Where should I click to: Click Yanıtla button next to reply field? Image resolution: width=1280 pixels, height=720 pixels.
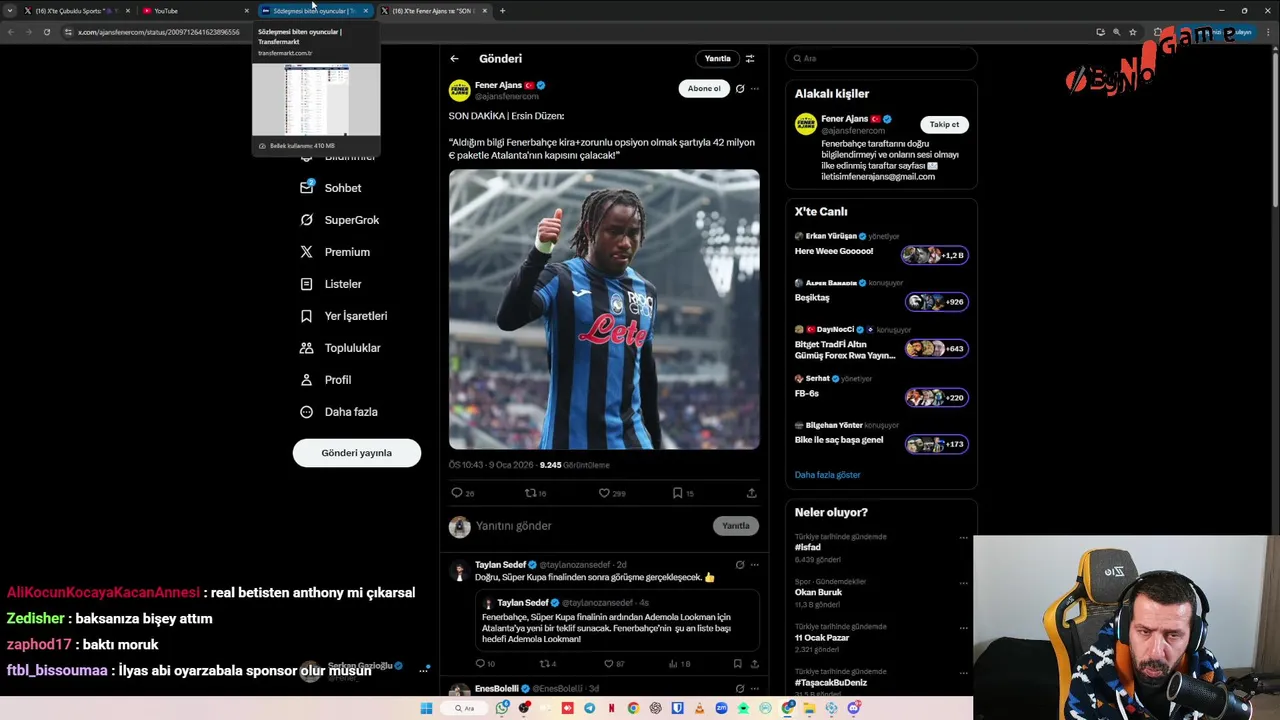tap(736, 526)
